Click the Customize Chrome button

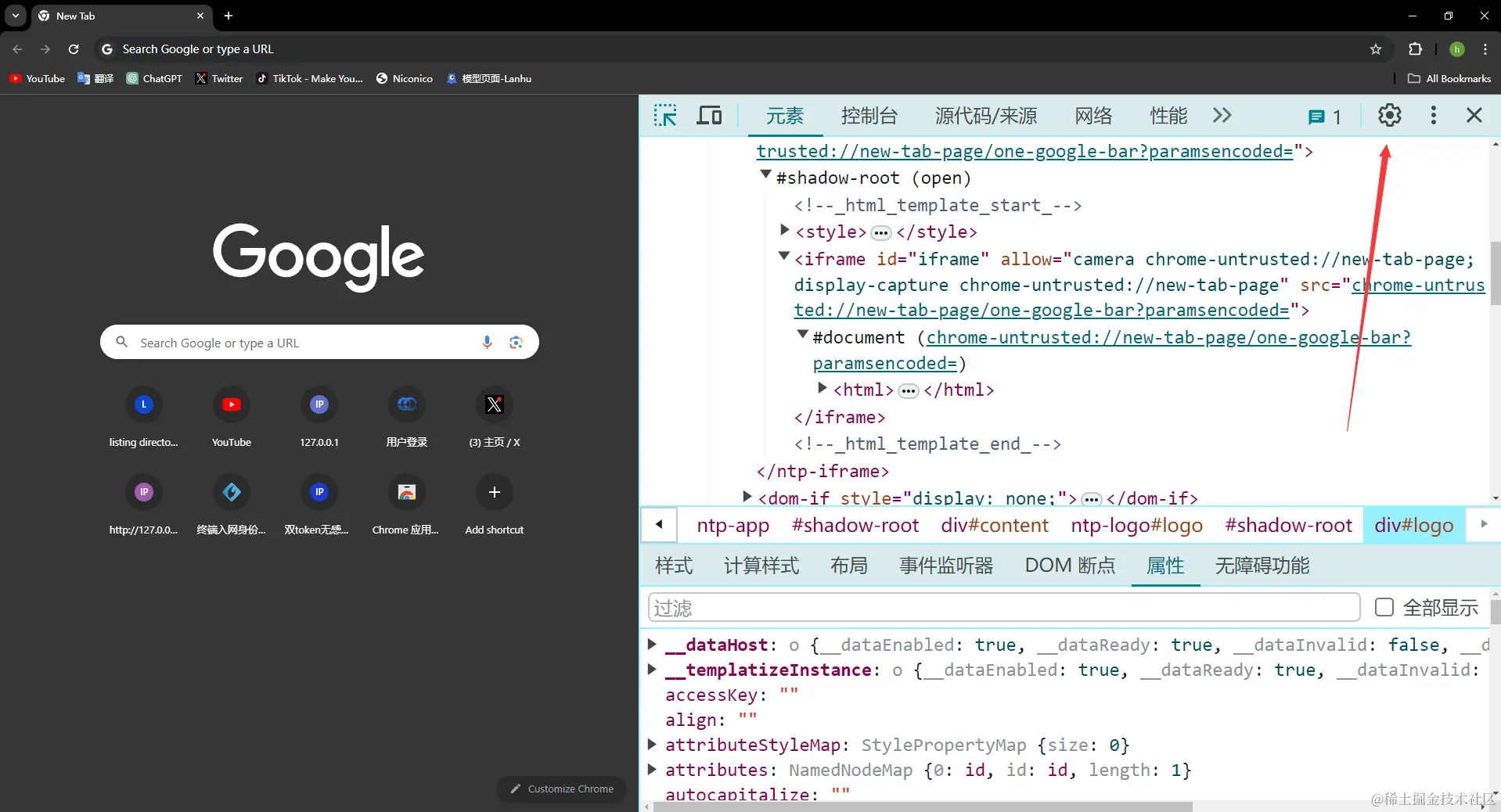tap(562, 789)
